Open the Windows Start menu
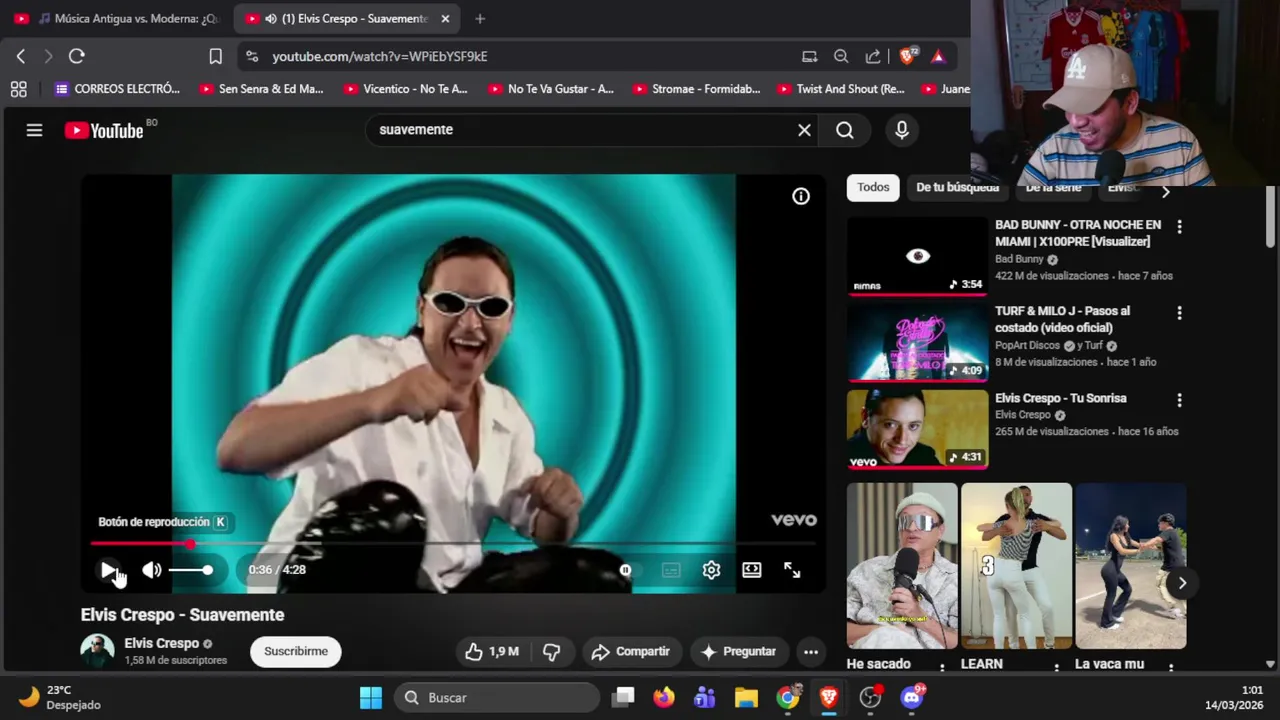This screenshot has height=720, width=1280. click(x=371, y=698)
